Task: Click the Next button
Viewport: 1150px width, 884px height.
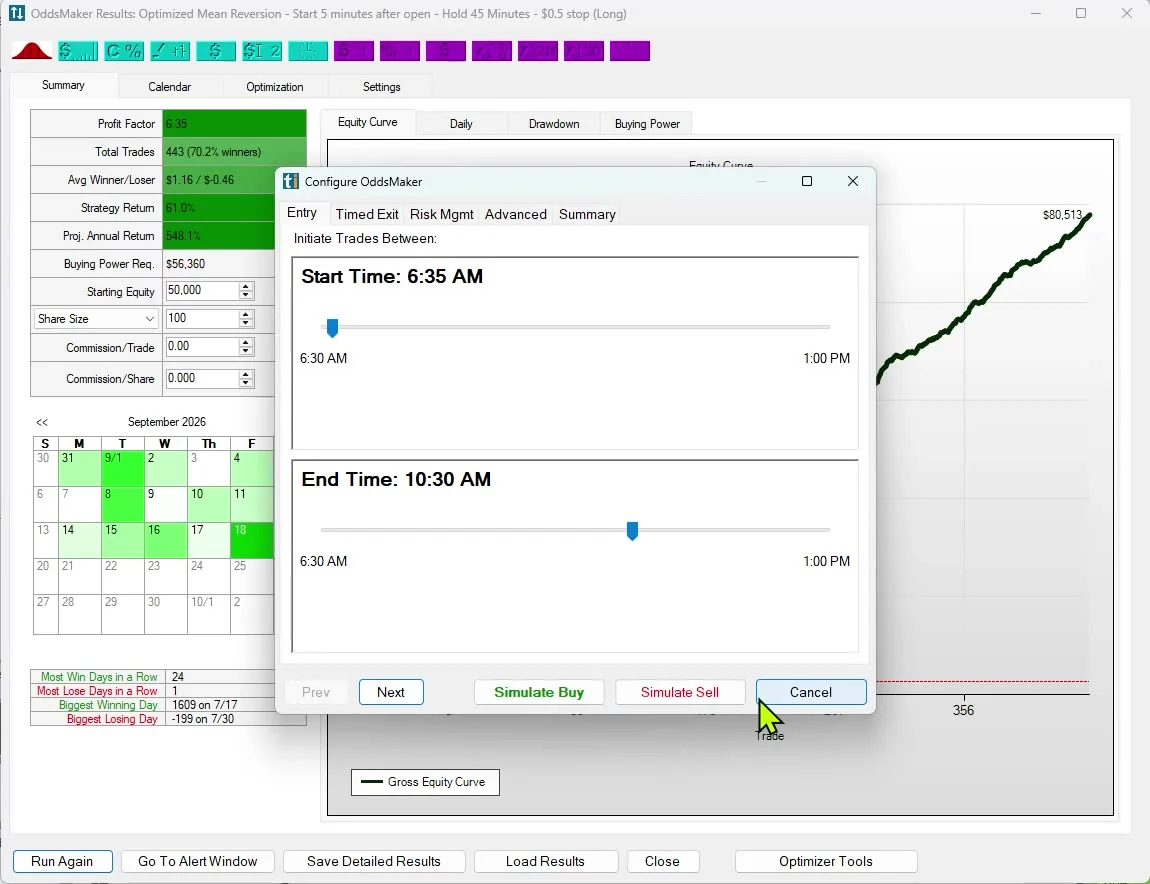Action: [x=391, y=693]
